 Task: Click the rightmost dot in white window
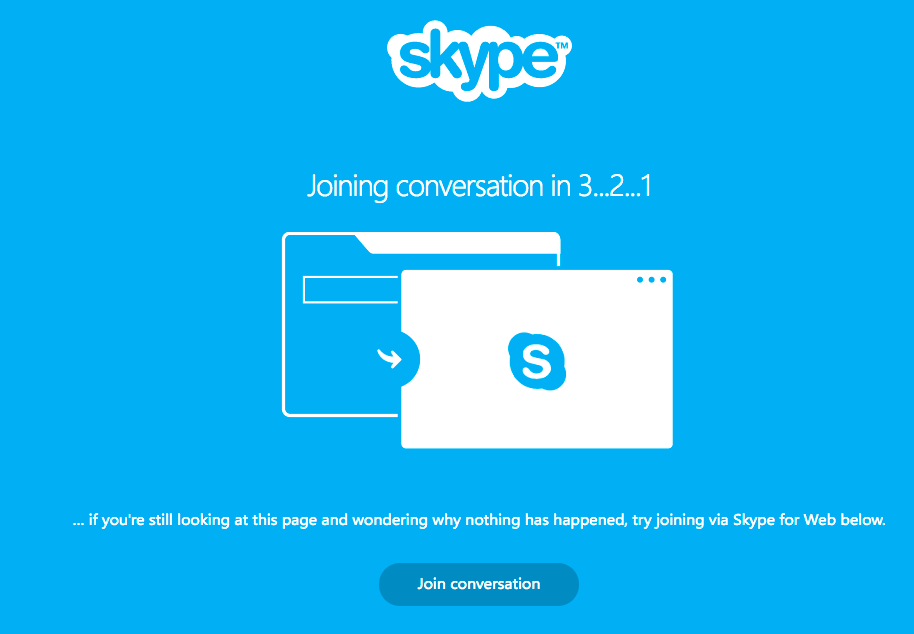663,280
